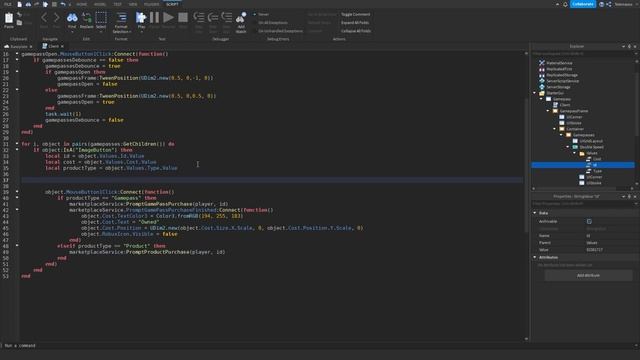Collapse the Double Speed tree node

pos(568,147)
